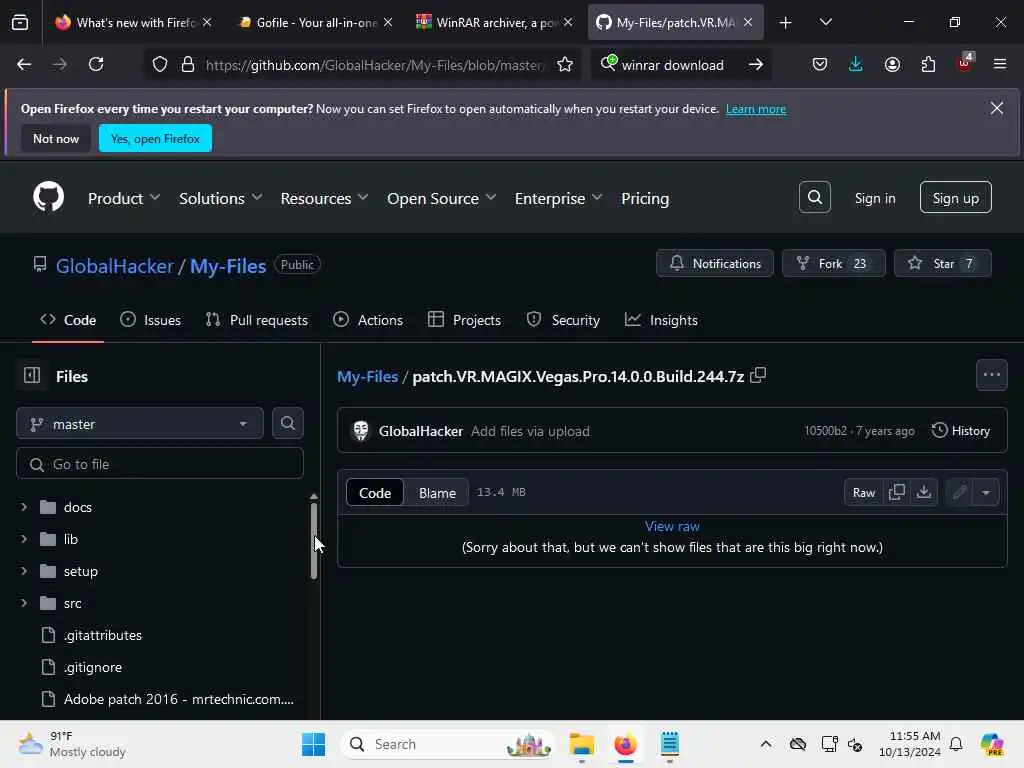
Task: Click GlobalHacker avatar in commit row
Action: point(360,430)
